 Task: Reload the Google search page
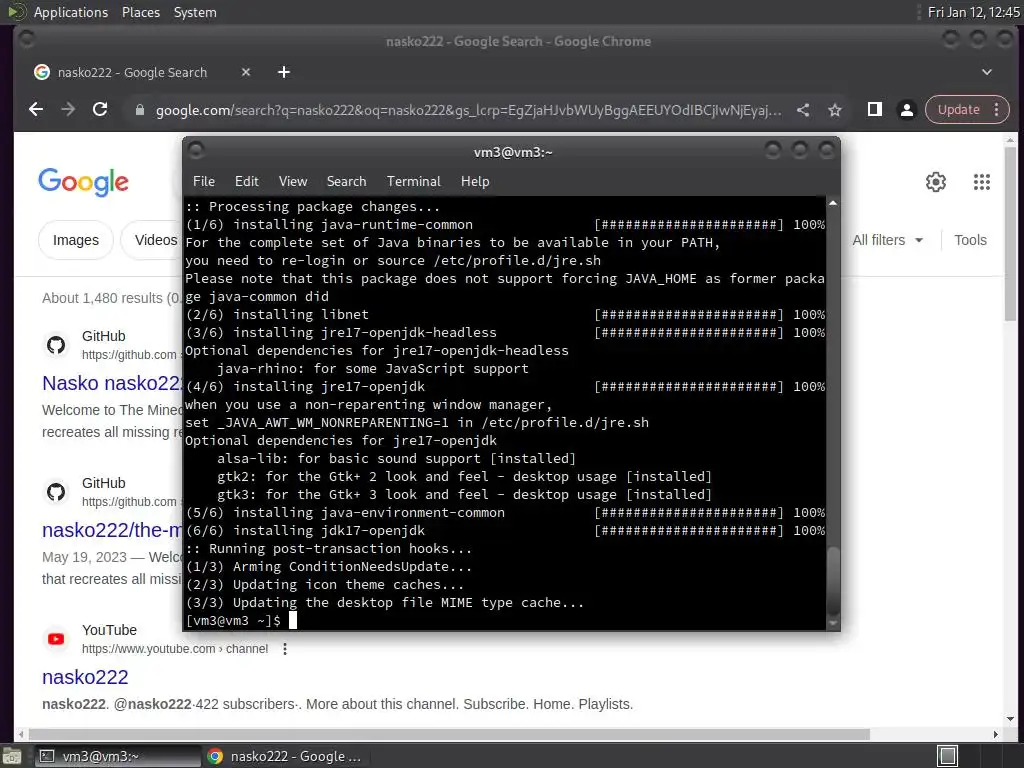pos(100,110)
